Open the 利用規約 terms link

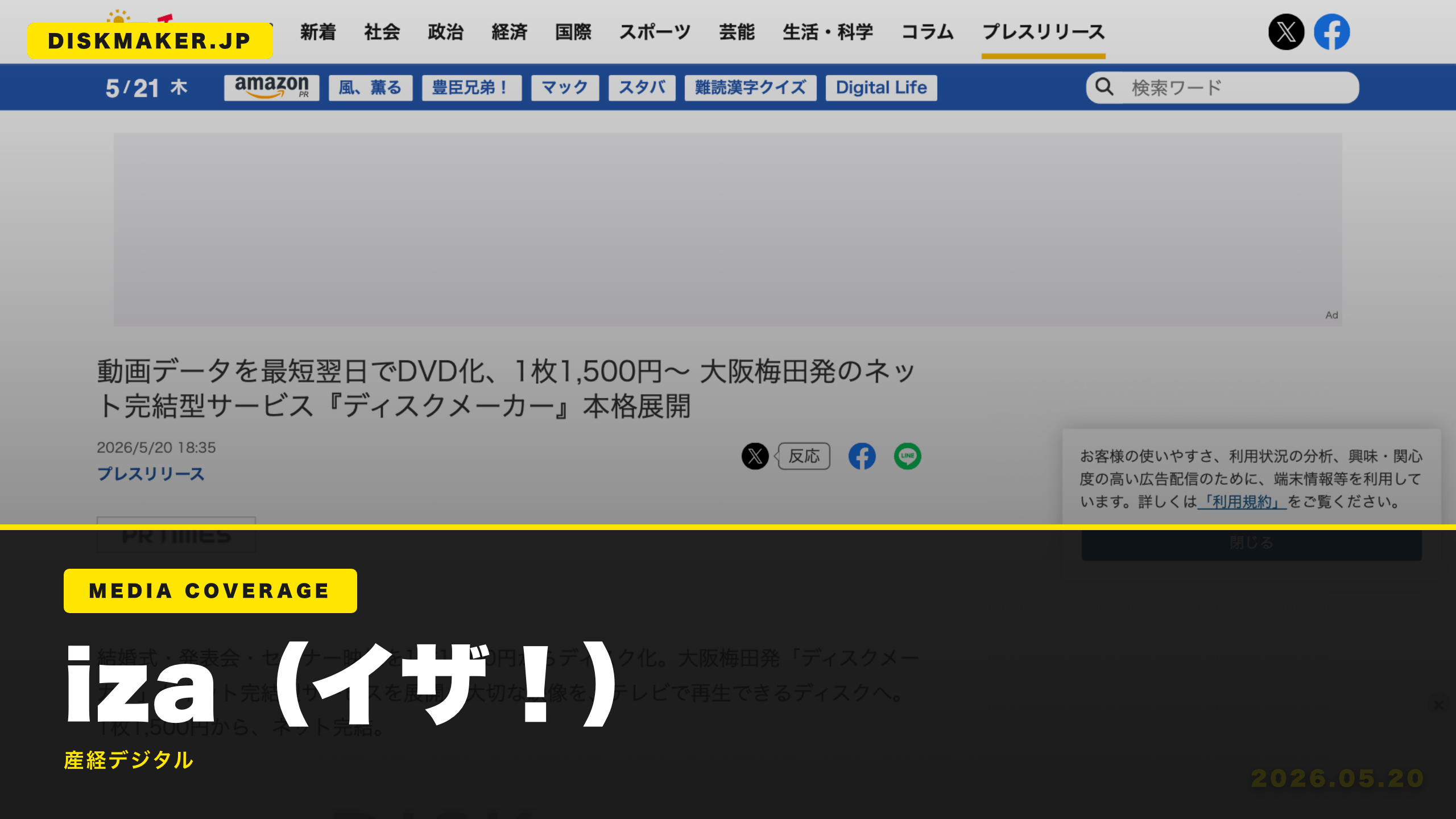pos(1242,502)
